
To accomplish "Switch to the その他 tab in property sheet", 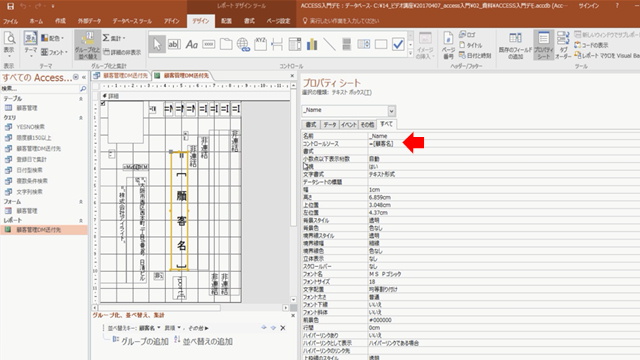I will click(x=367, y=124).
